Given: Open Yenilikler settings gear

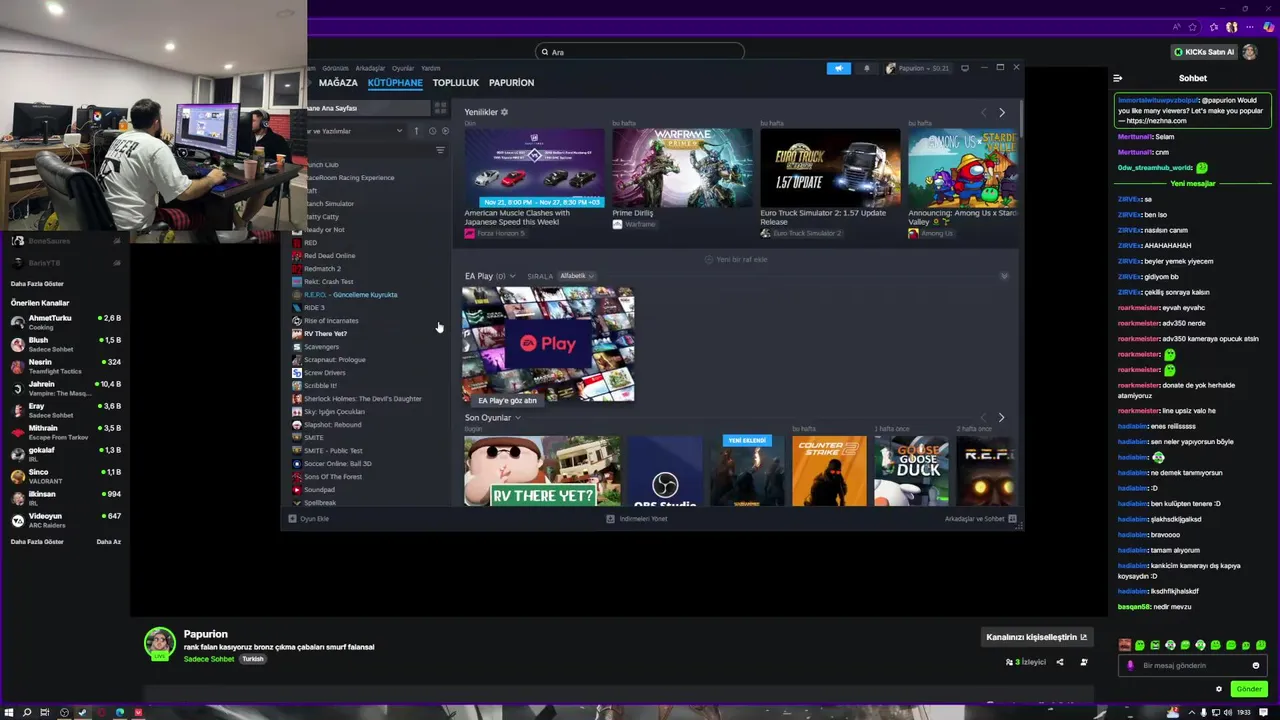Looking at the screenshot, I should tap(504, 112).
